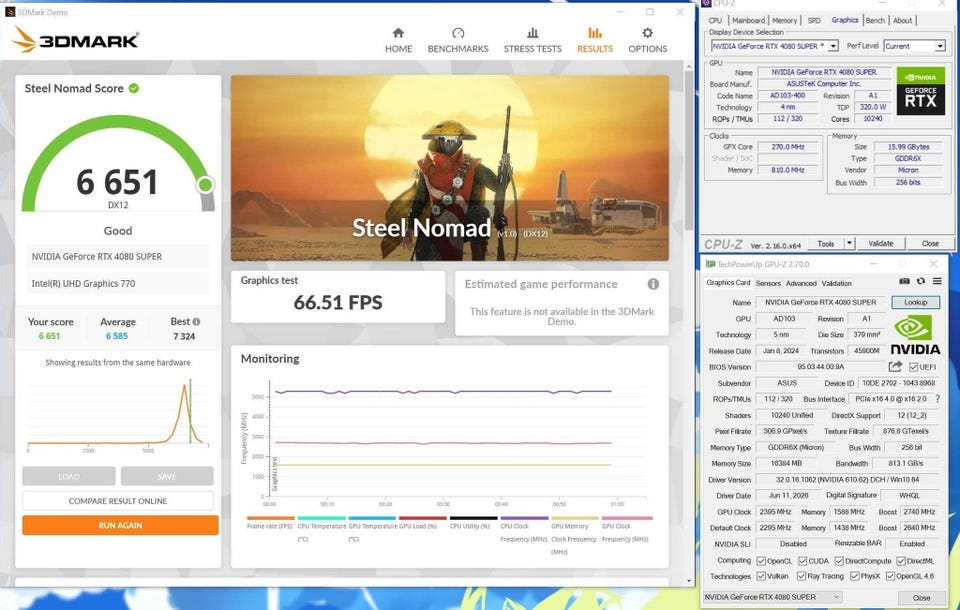Image resolution: width=960 pixels, height=610 pixels.
Task: Go to the HOME section in 3DMark
Action: coord(398,40)
